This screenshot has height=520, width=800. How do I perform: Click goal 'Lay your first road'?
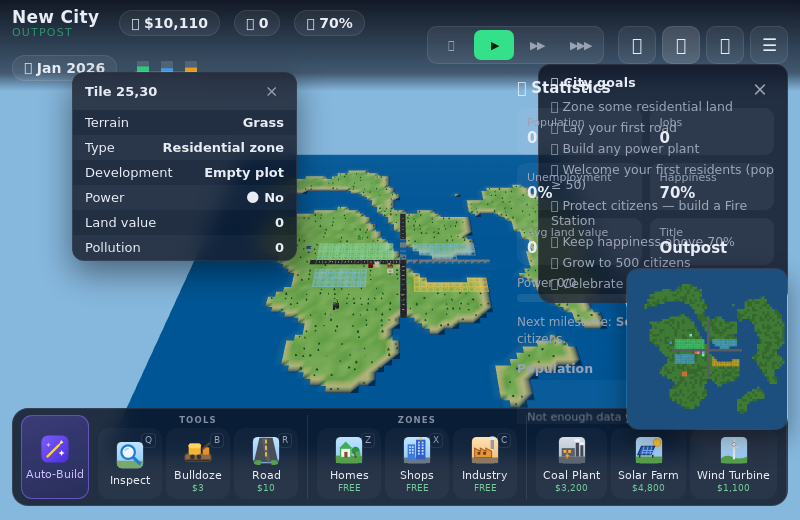(x=614, y=128)
